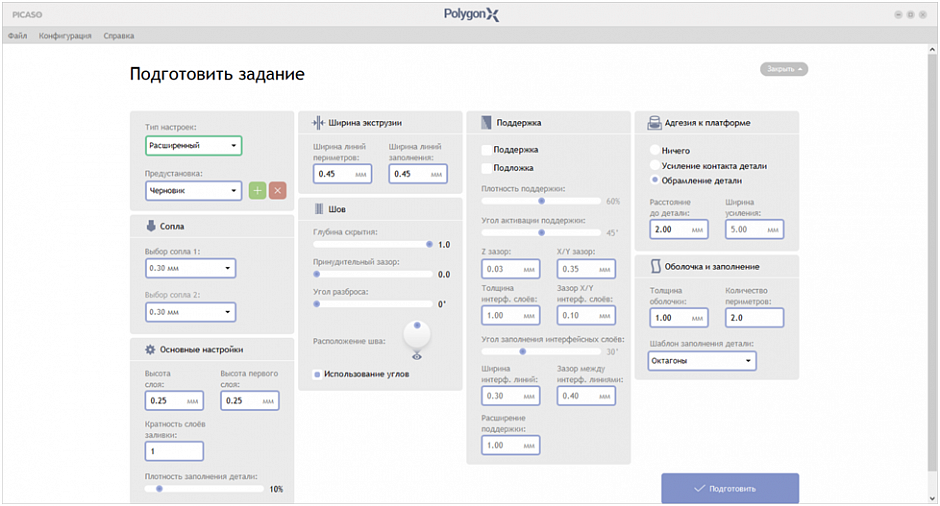Click the red delete preset icon
The height and width of the screenshot is (506, 940).
click(x=278, y=190)
